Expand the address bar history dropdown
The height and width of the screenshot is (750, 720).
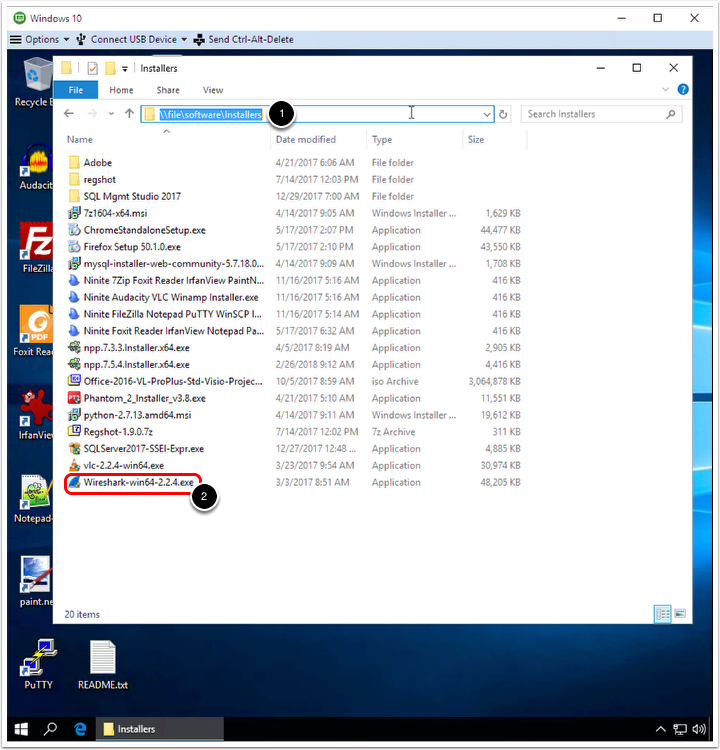(x=487, y=114)
